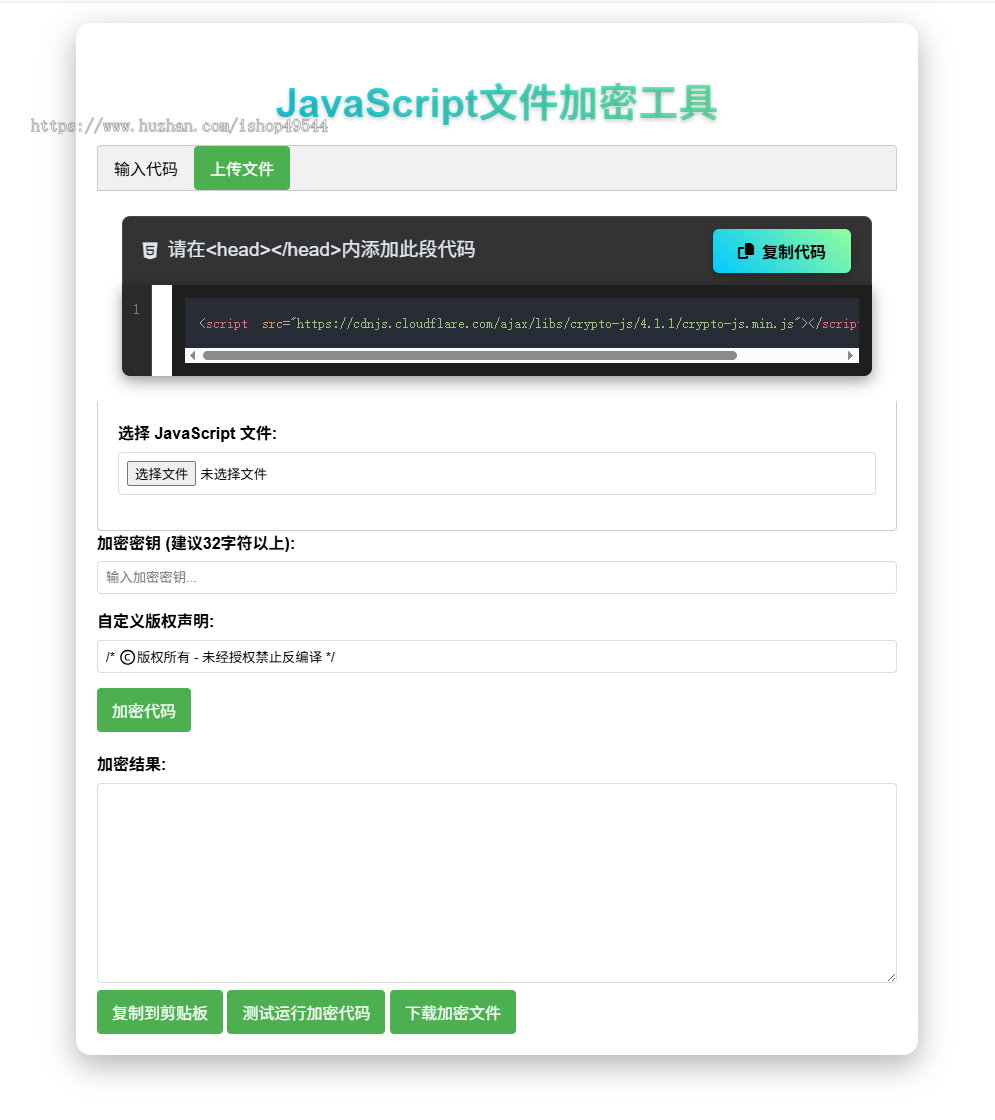Select the 上传文件 tab

241,169
